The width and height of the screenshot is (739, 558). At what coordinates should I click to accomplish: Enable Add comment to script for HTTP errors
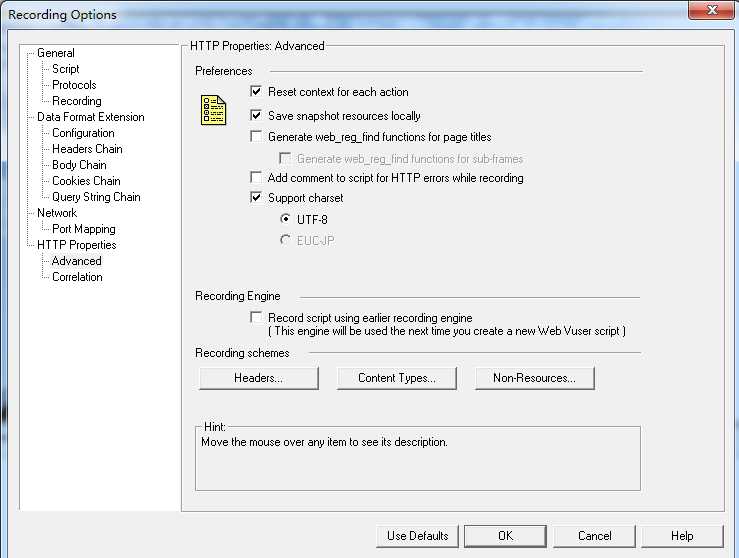click(256, 178)
